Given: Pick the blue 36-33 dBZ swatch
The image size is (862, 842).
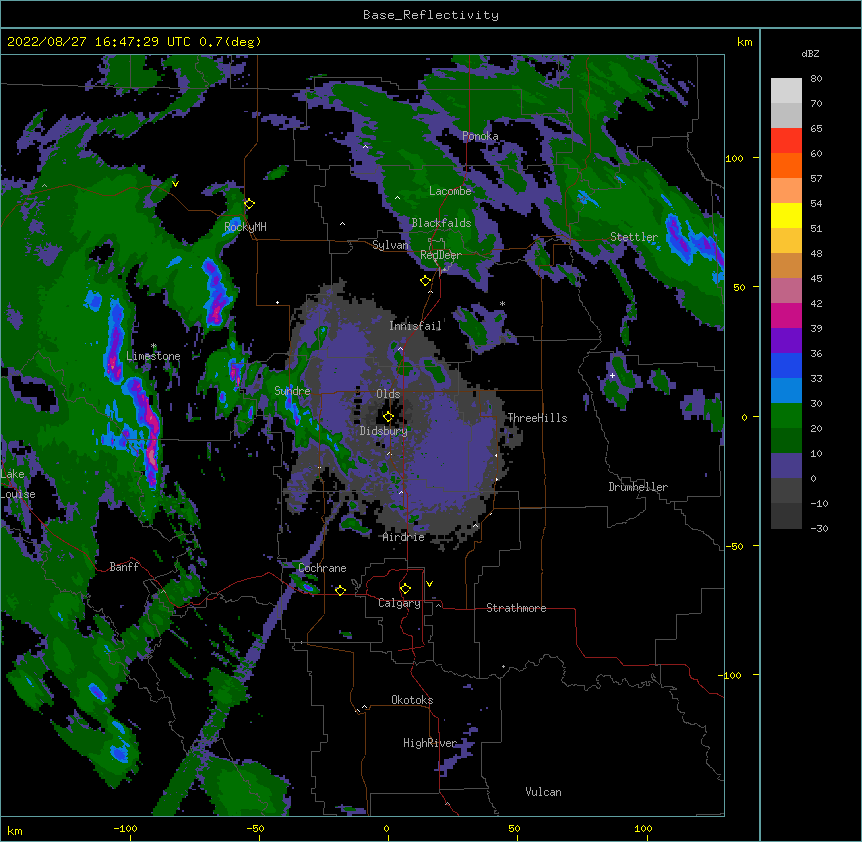Looking at the screenshot, I should [x=786, y=365].
